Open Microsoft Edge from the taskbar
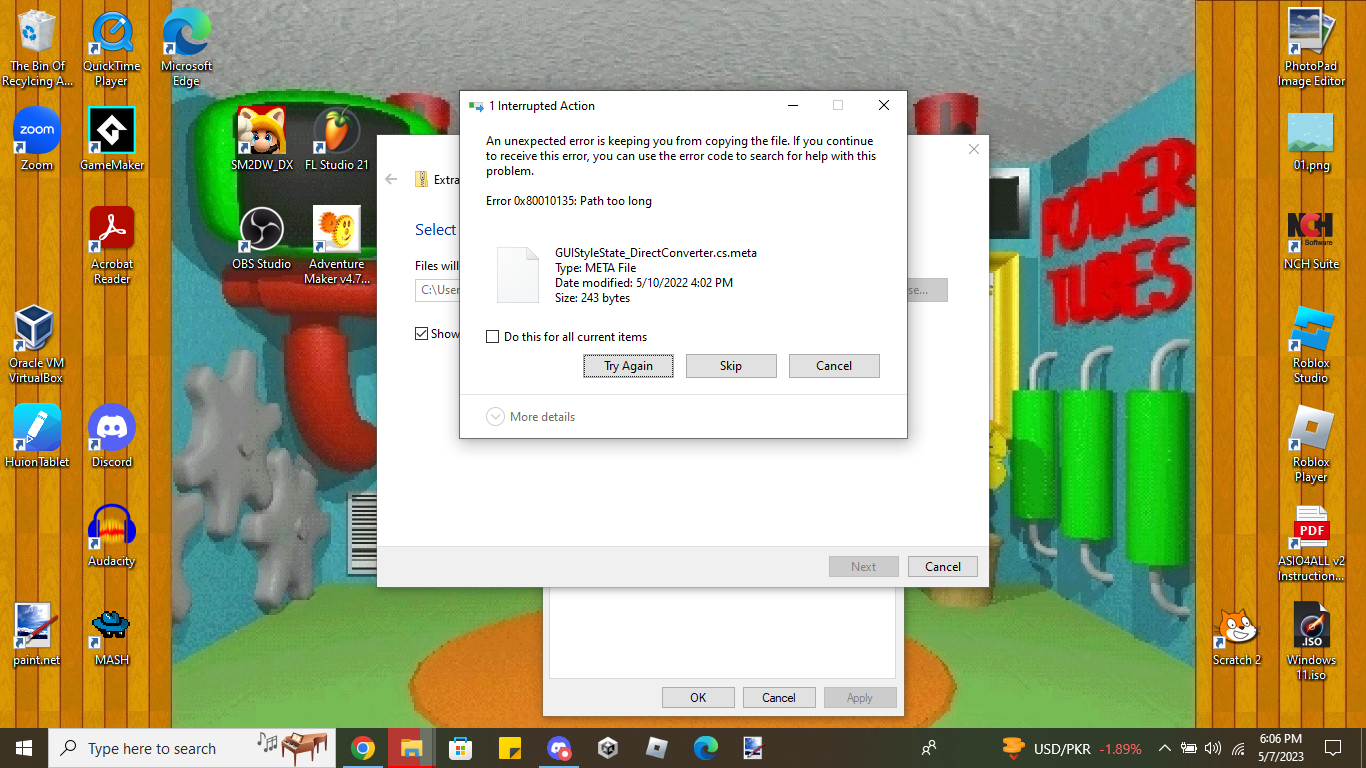Viewport: 1366px width, 768px height. [705, 748]
